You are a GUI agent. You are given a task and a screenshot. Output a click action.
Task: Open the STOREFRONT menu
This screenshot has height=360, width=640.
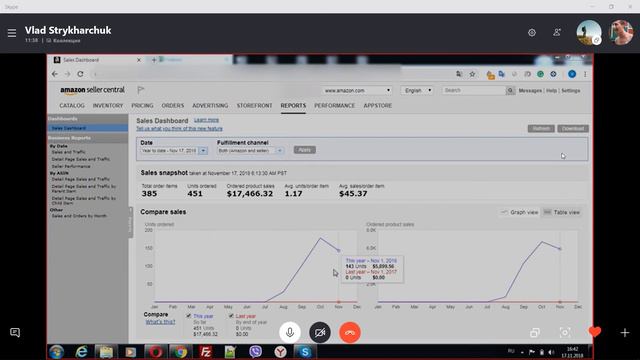click(x=254, y=105)
